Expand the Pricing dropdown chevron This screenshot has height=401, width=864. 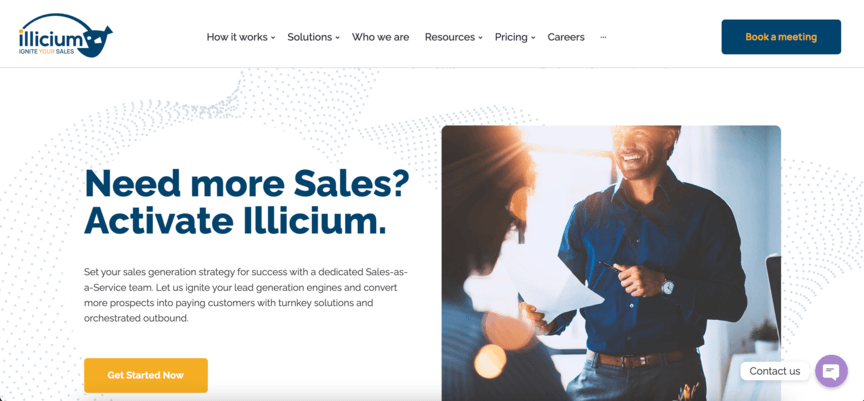(533, 37)
